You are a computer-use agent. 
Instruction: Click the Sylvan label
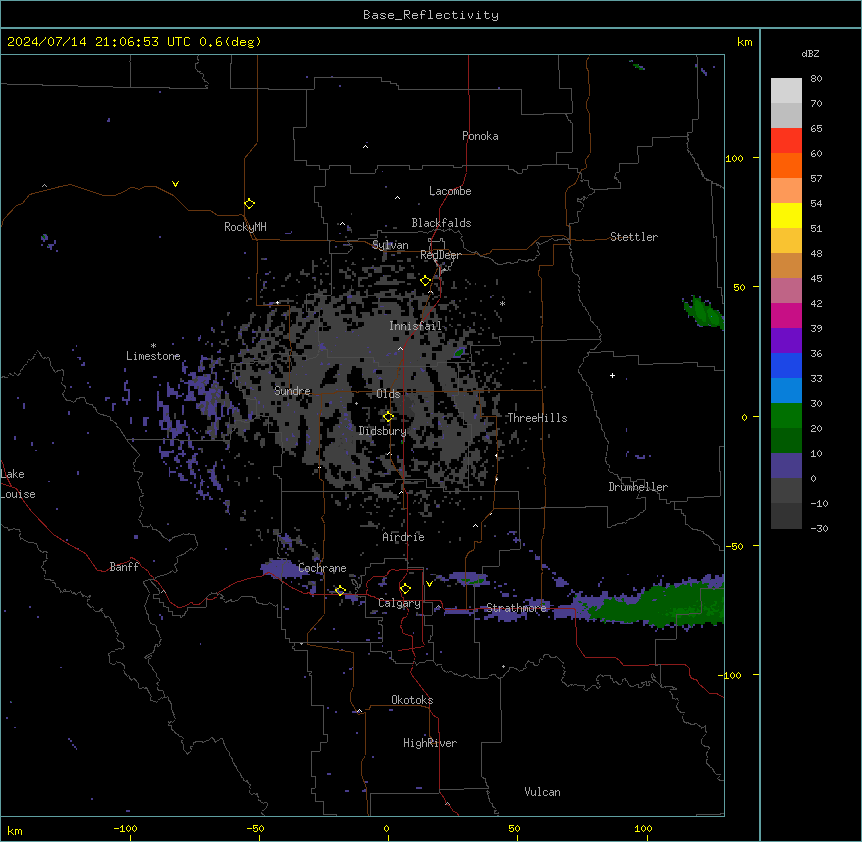[390, 245]
